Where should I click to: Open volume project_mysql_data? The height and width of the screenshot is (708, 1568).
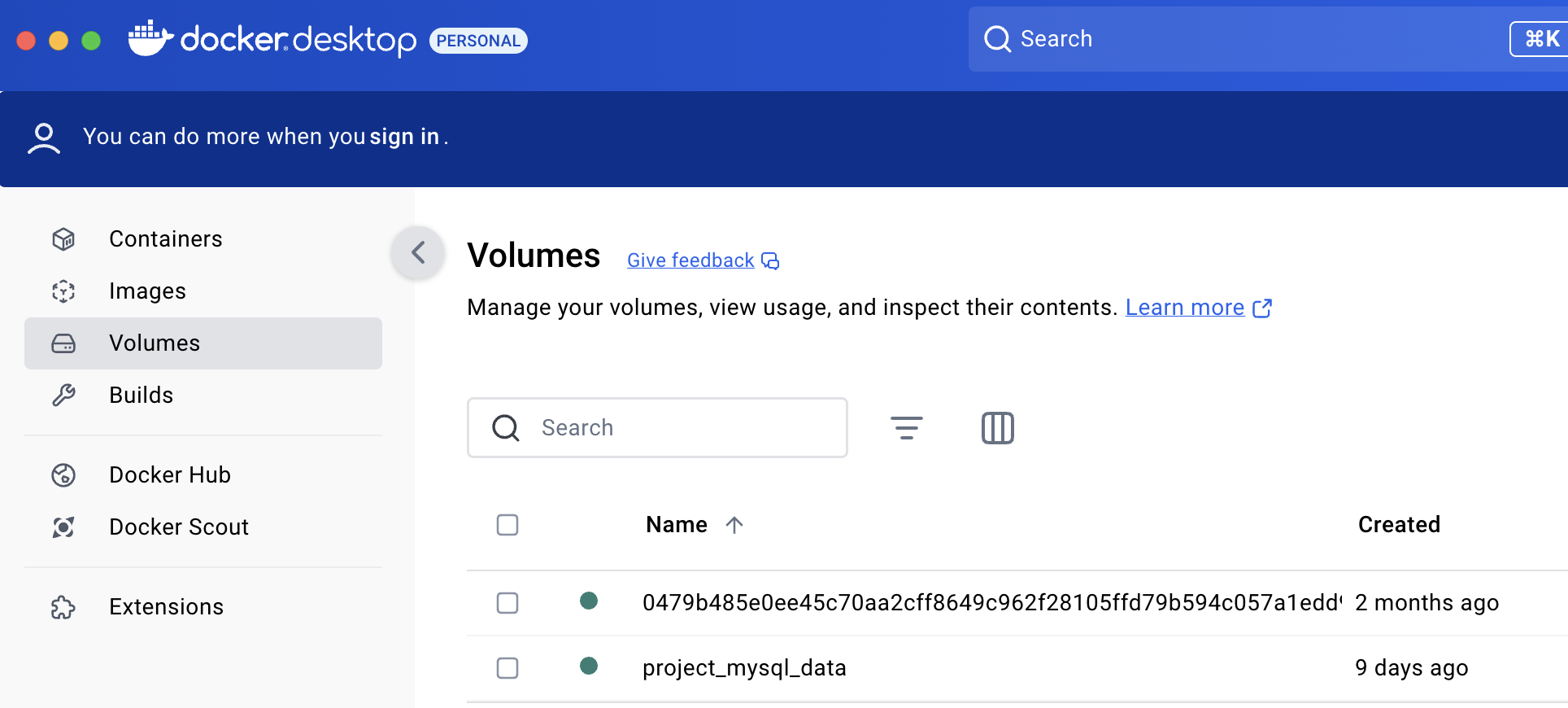click(x=744, y=668)
